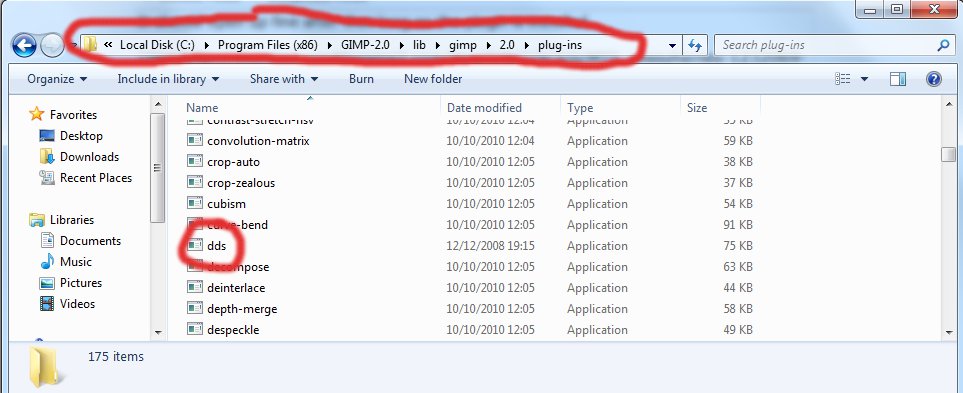Click the crop-auto application icon
963x393 pixels.
click(x=195, y=162)
